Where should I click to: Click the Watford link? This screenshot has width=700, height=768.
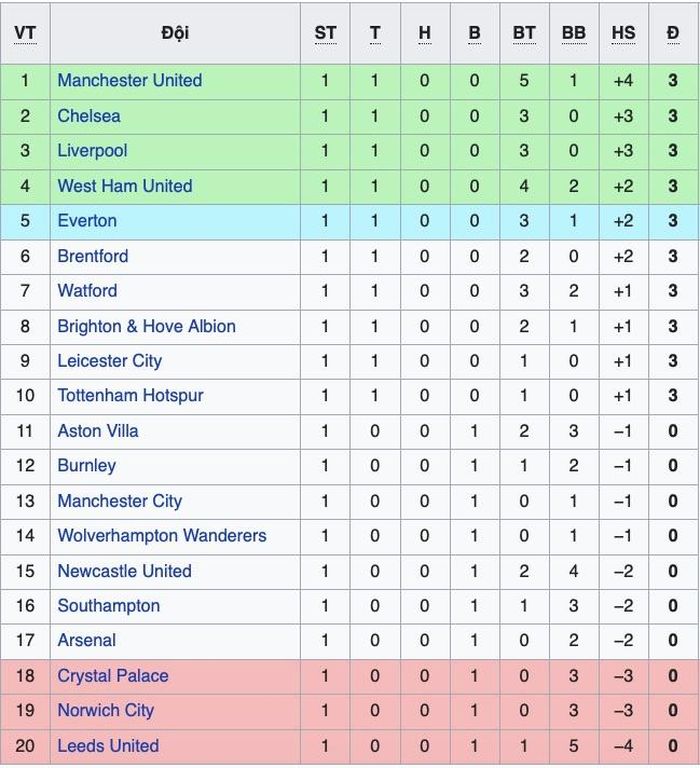(x=87, y=291)
